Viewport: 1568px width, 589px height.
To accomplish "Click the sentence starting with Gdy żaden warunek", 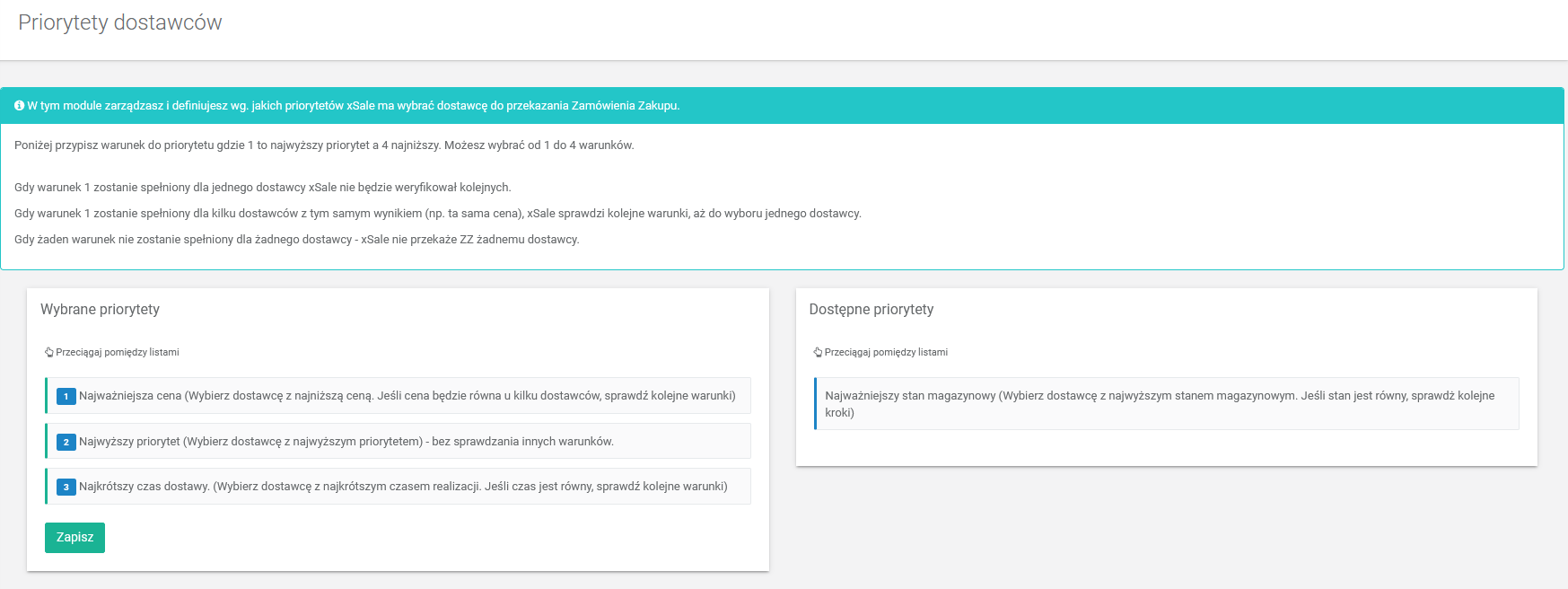I will pos(296,240).
